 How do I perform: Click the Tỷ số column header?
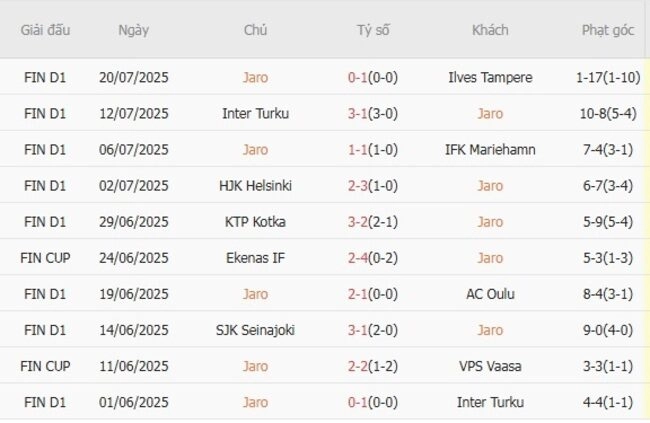point(373,30)
